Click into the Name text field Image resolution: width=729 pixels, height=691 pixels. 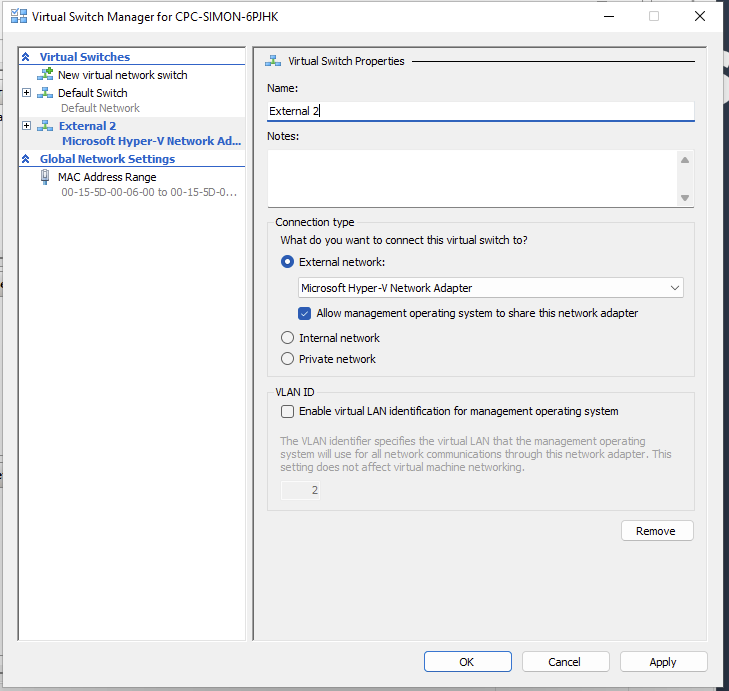click(480, 112)
